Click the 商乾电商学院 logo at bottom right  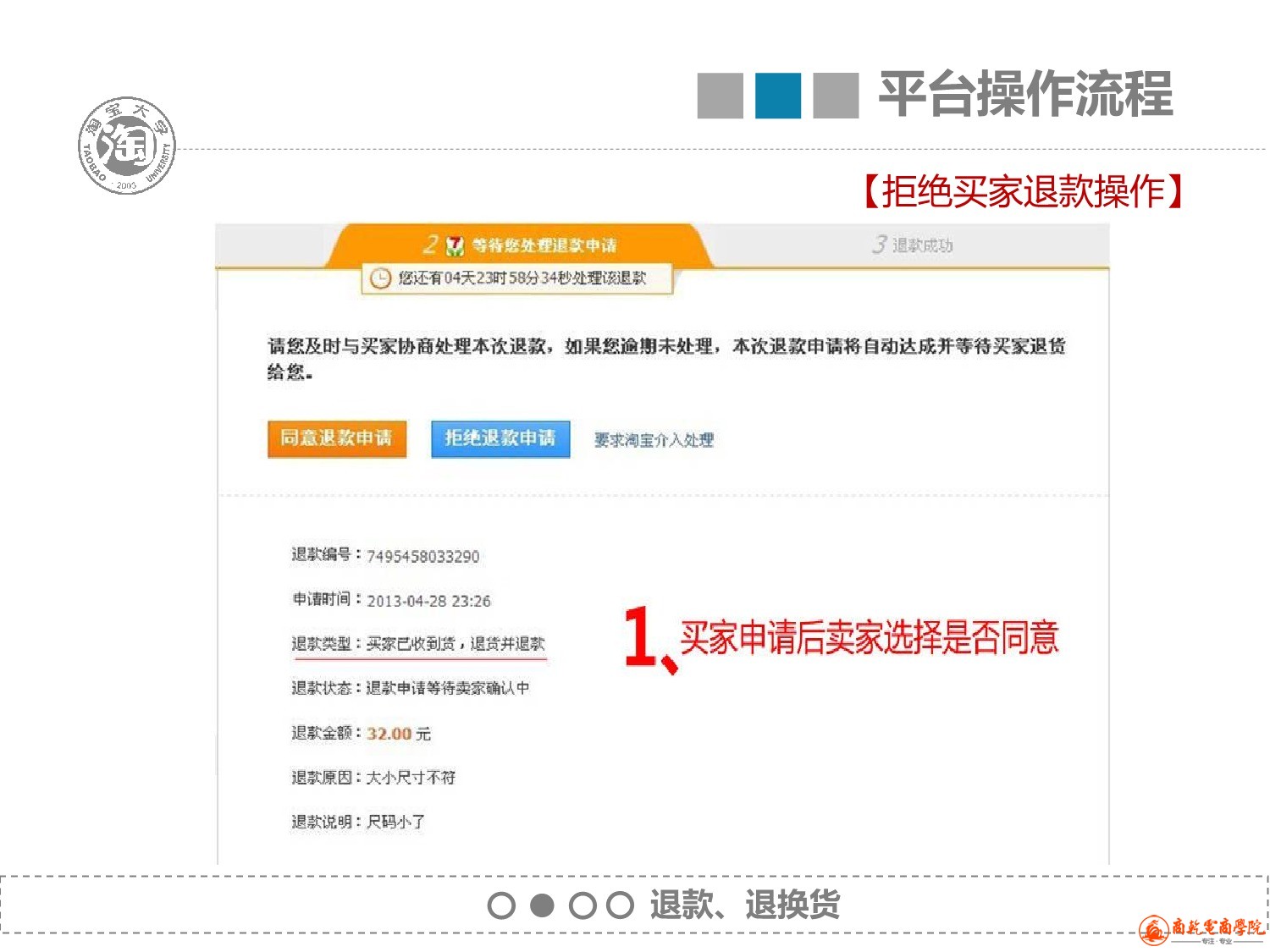(1201, 929)
